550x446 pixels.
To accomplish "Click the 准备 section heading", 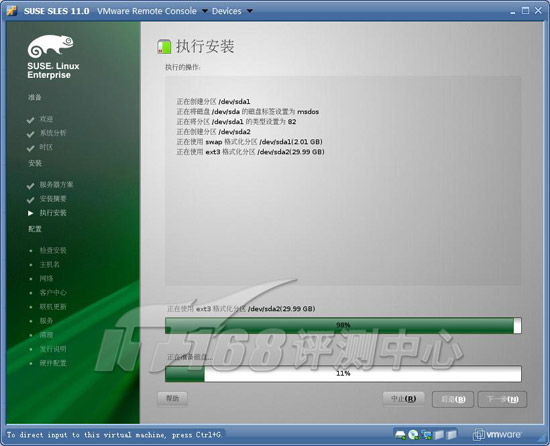I will click(x=35, y=97).
